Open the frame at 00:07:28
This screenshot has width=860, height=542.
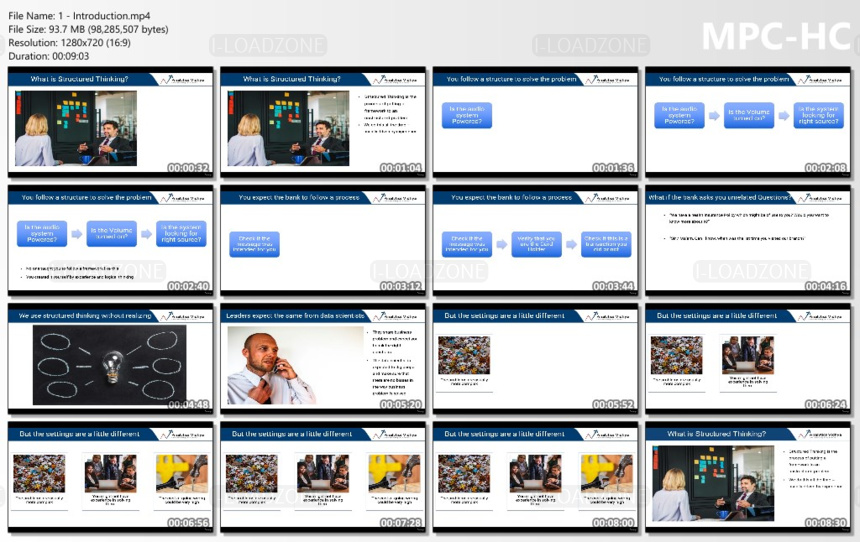pos(322,477)
